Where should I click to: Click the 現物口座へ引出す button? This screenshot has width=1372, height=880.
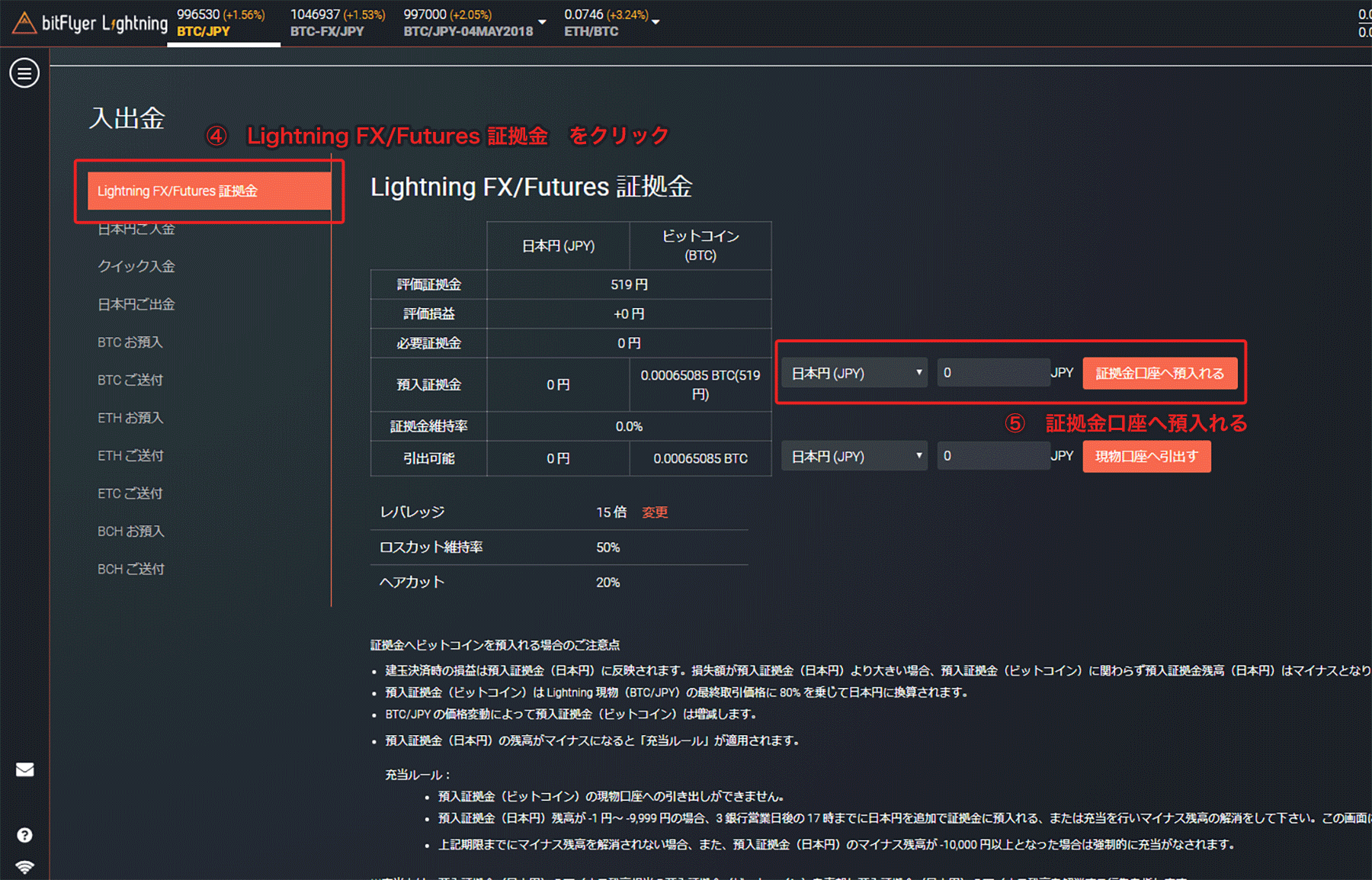pyautogui.click(x=1146, y=456)
